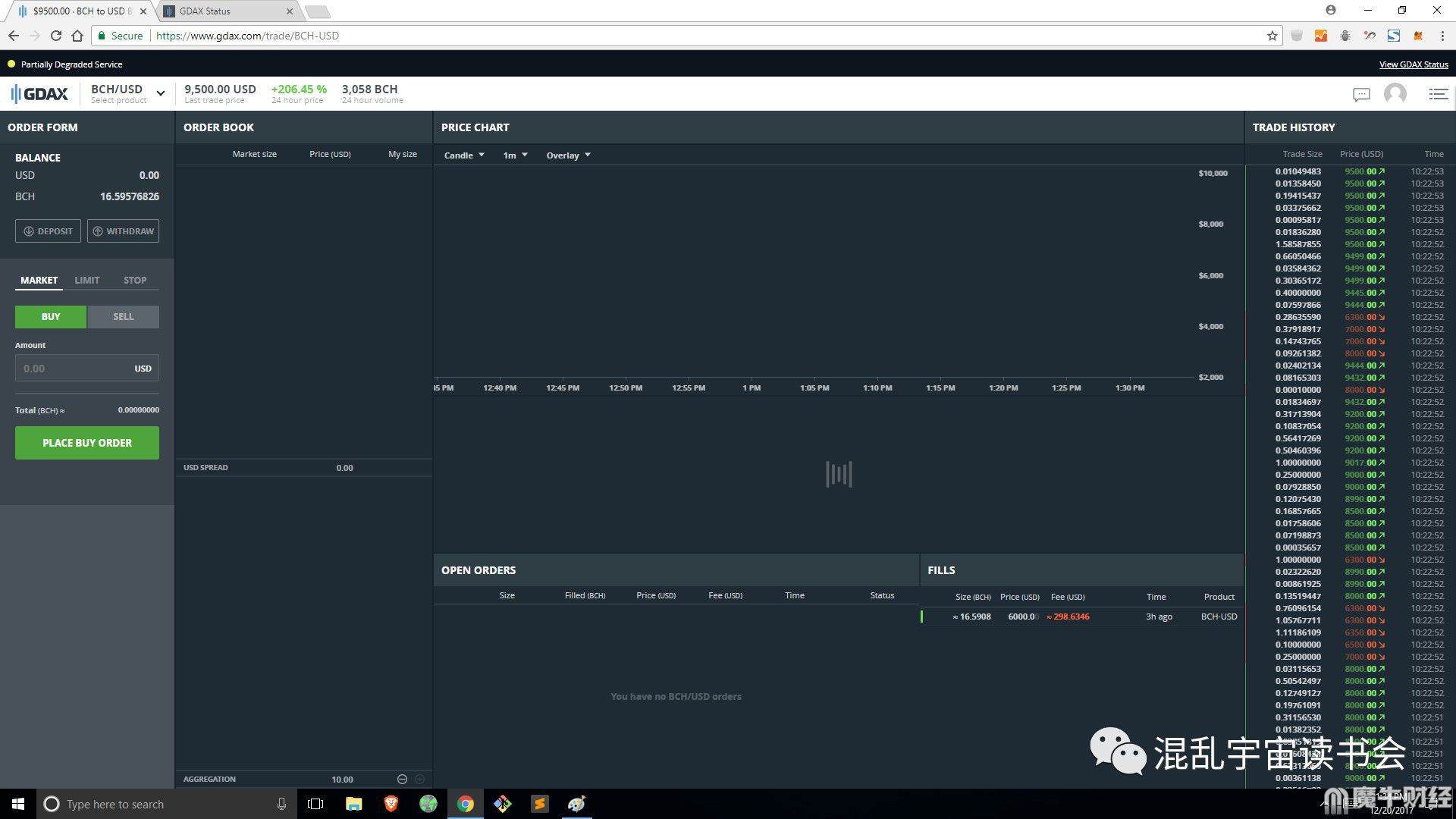Image resolution: width=1456 pixels, height=819 pixels.
Task: Click the blue S extension icon
Action: (1394, 36)
